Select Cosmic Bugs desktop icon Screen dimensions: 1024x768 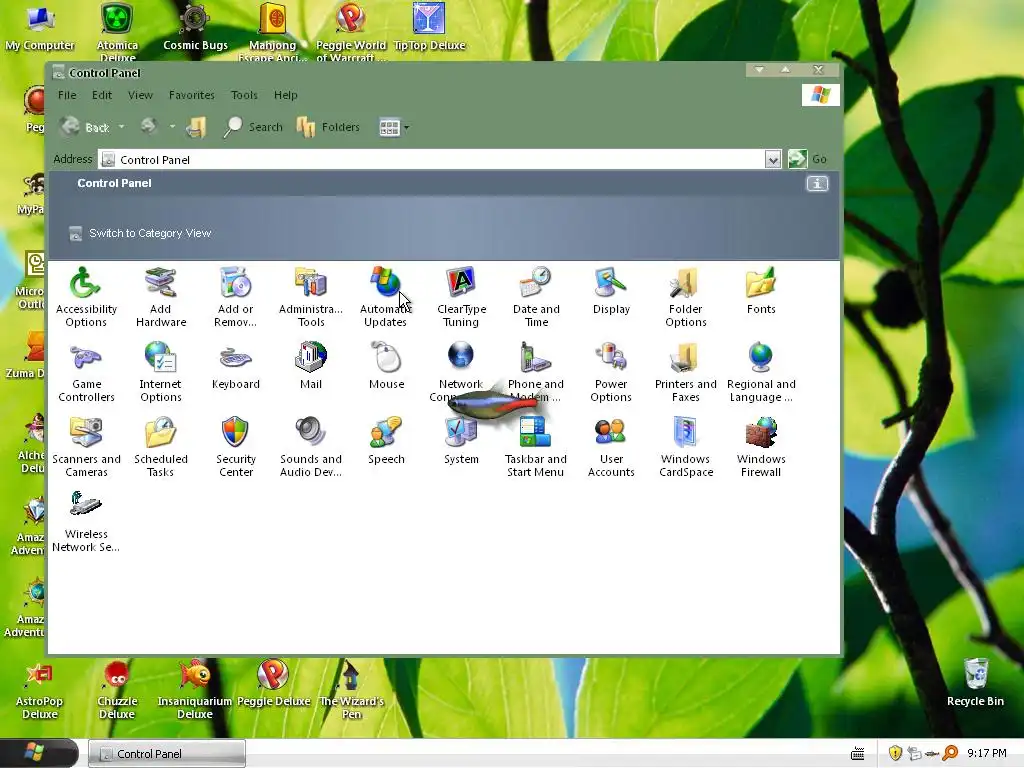coord(195,27)
